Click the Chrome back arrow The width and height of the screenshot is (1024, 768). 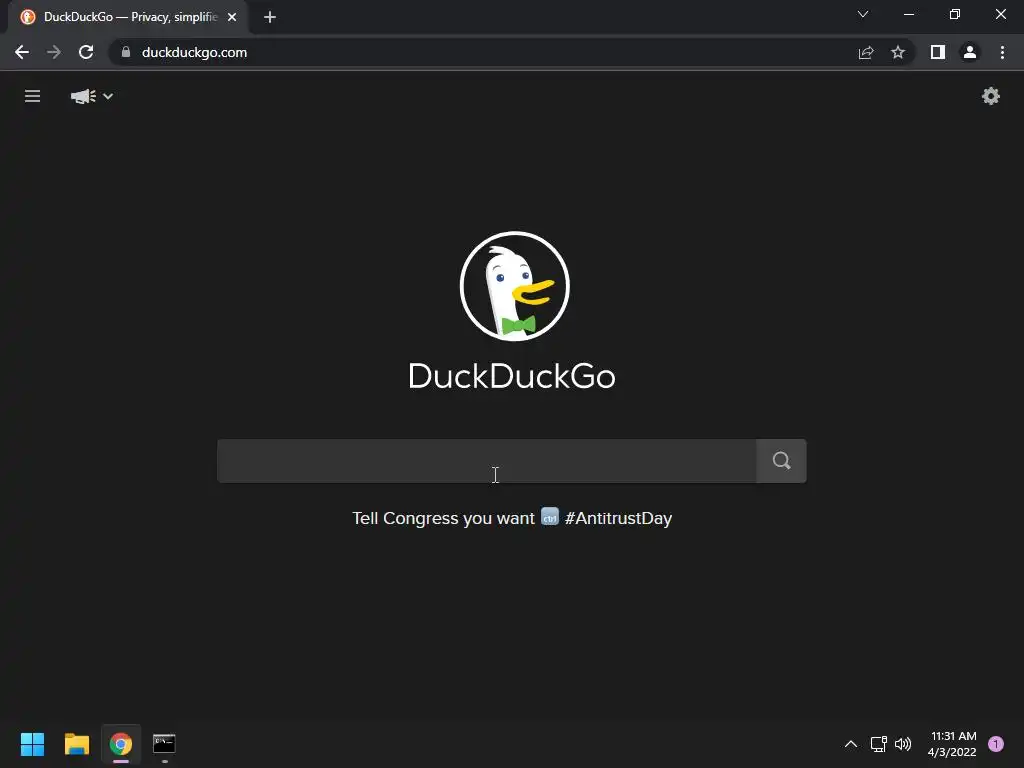tap(22, 52)
